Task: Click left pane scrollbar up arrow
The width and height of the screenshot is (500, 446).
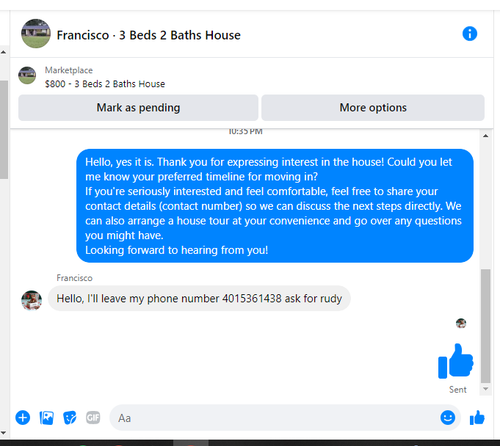Action: (4, 52)
